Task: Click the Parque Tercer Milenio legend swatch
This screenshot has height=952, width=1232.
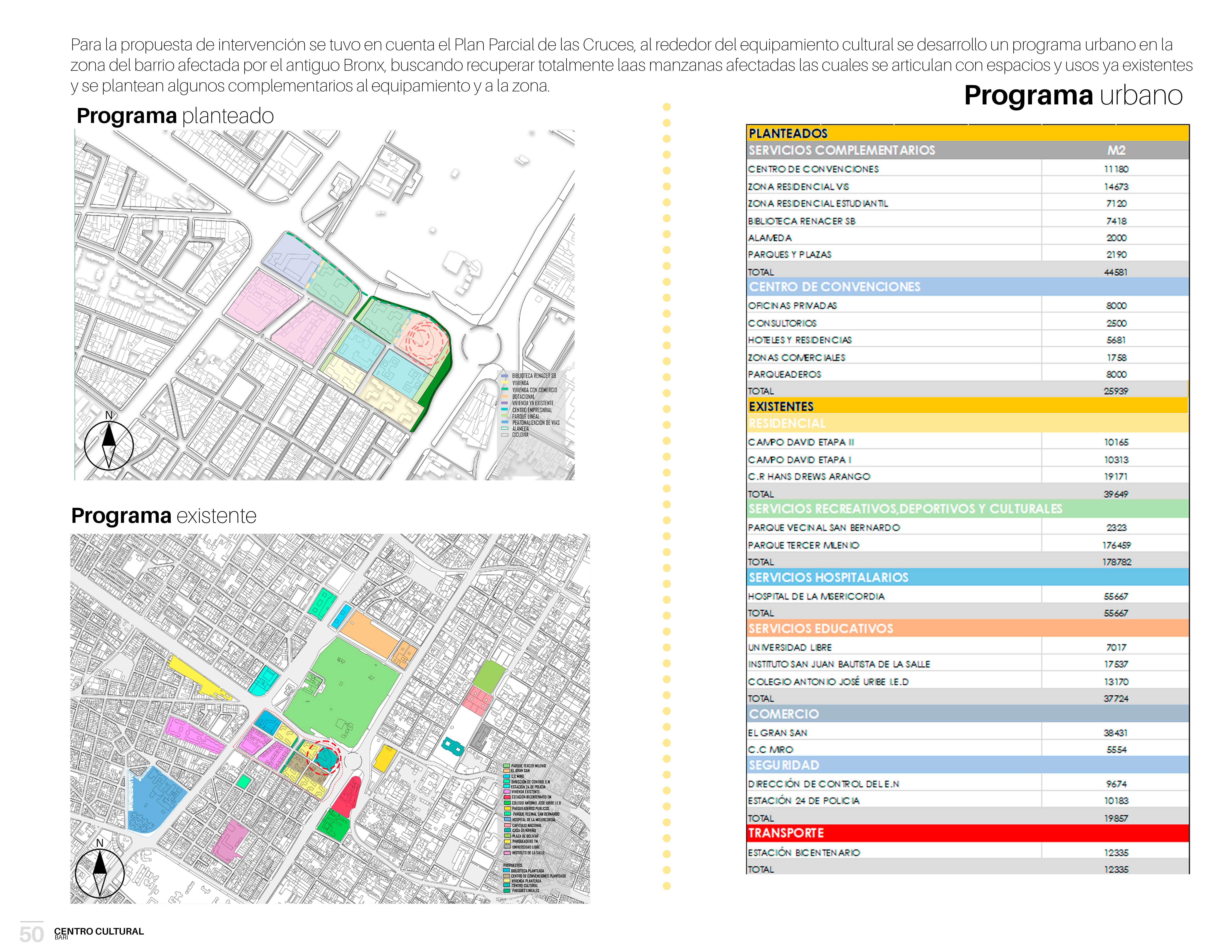Action: tap(507, 766)
